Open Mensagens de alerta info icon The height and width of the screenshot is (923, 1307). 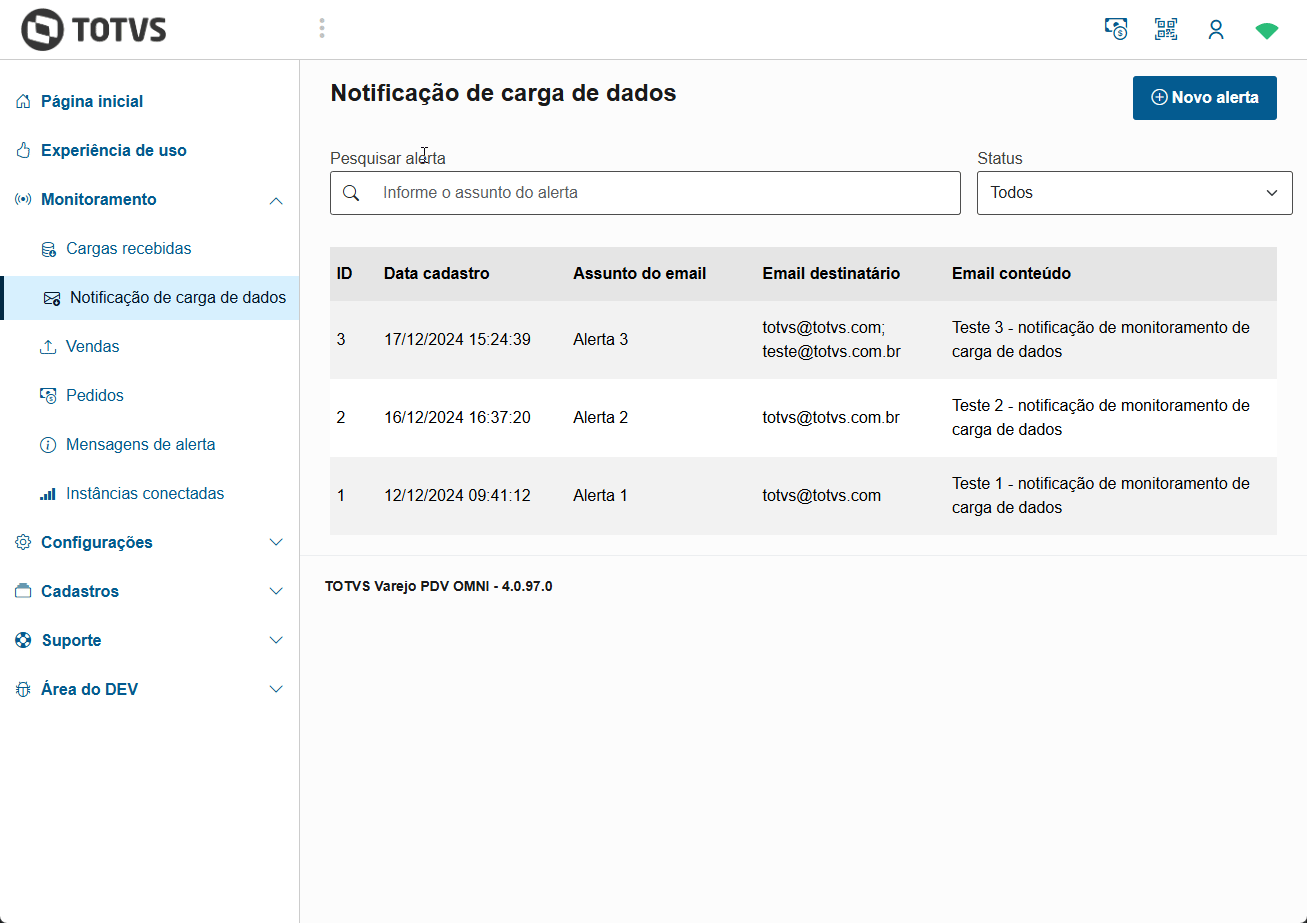pos(47,444)
